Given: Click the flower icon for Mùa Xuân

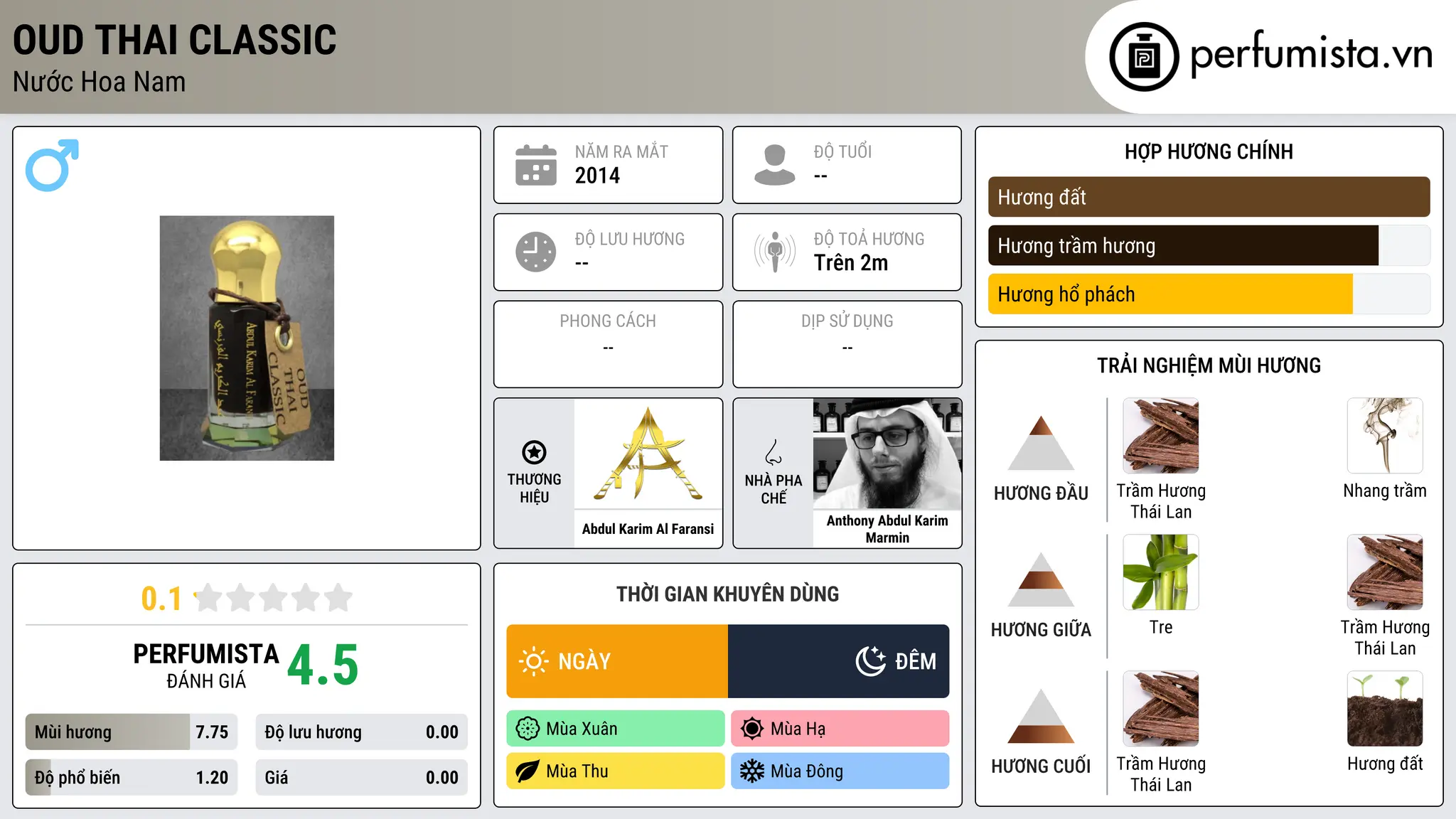Looking at the screenshot, I should pos(528,729).
